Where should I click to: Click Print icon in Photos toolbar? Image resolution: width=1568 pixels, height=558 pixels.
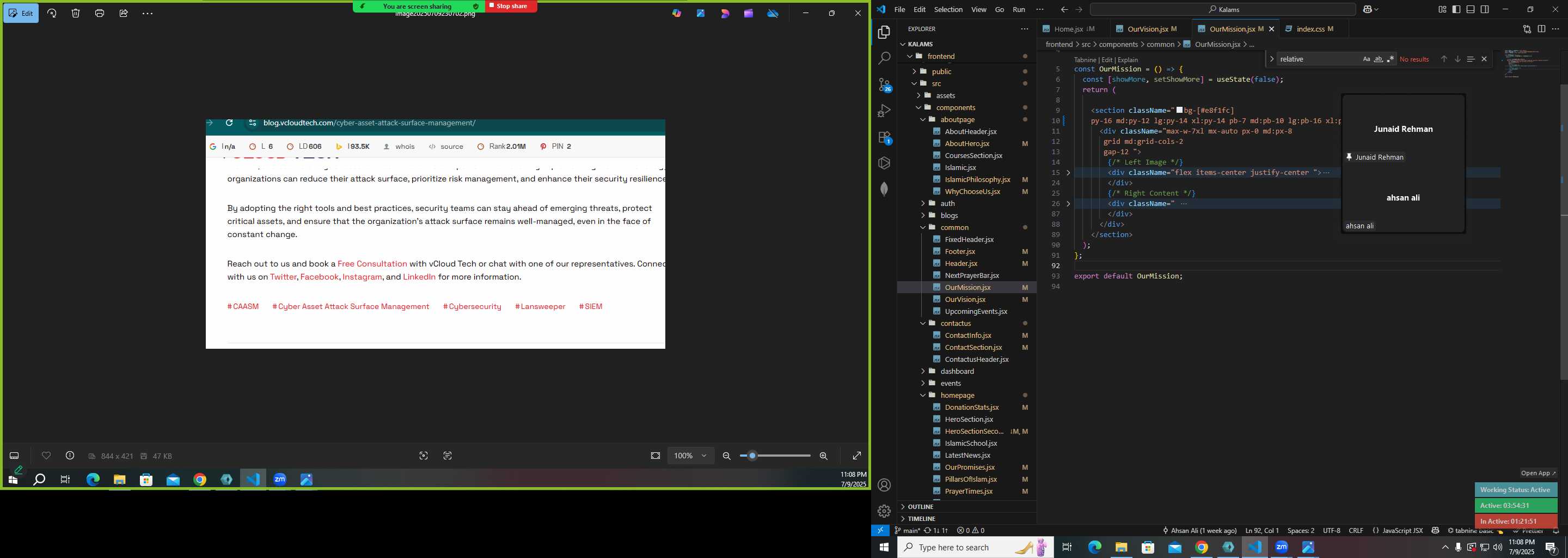pos(100,14)
